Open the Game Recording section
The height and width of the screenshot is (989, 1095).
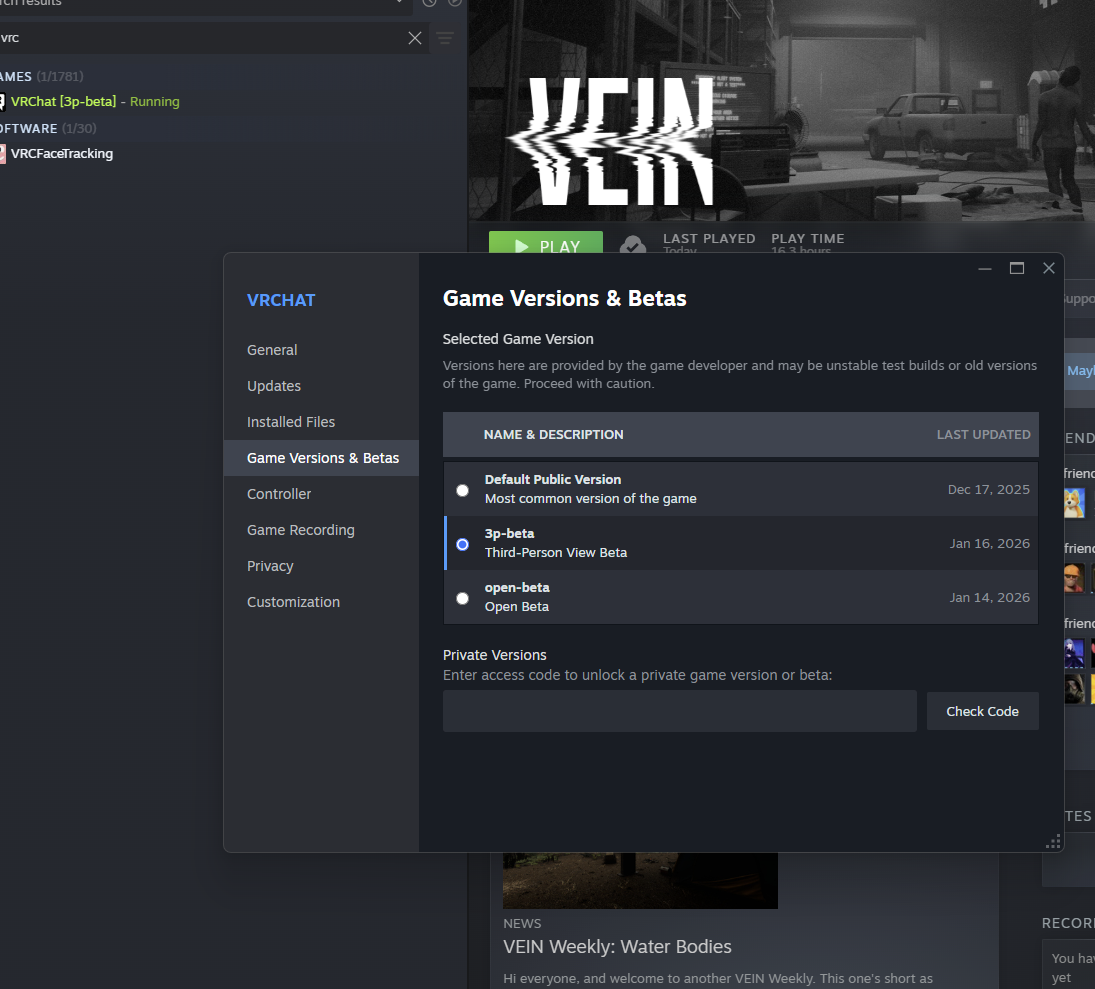pos(301,530)
